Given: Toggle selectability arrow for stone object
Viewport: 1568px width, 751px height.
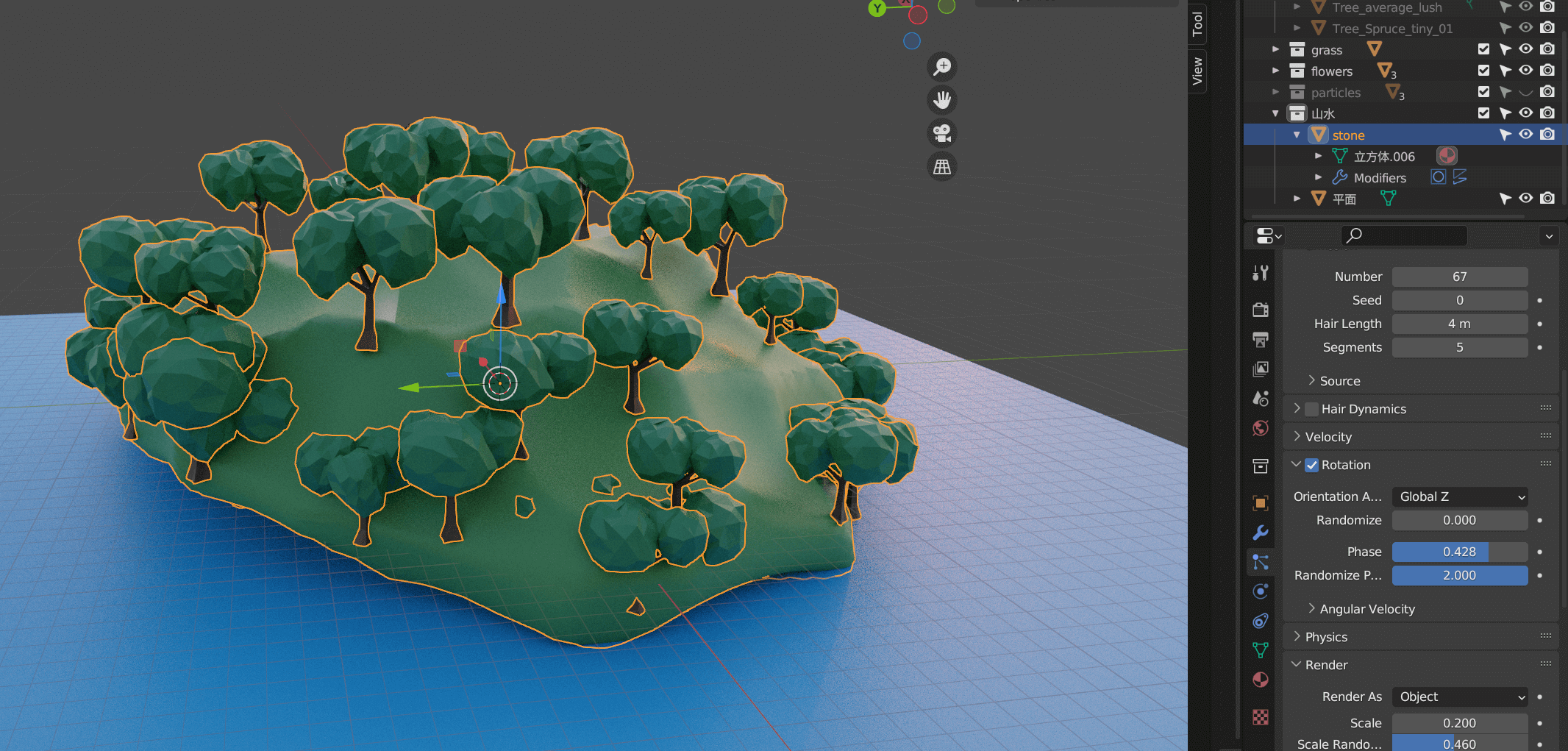Looking at the screenshot, I should 1505,135.
